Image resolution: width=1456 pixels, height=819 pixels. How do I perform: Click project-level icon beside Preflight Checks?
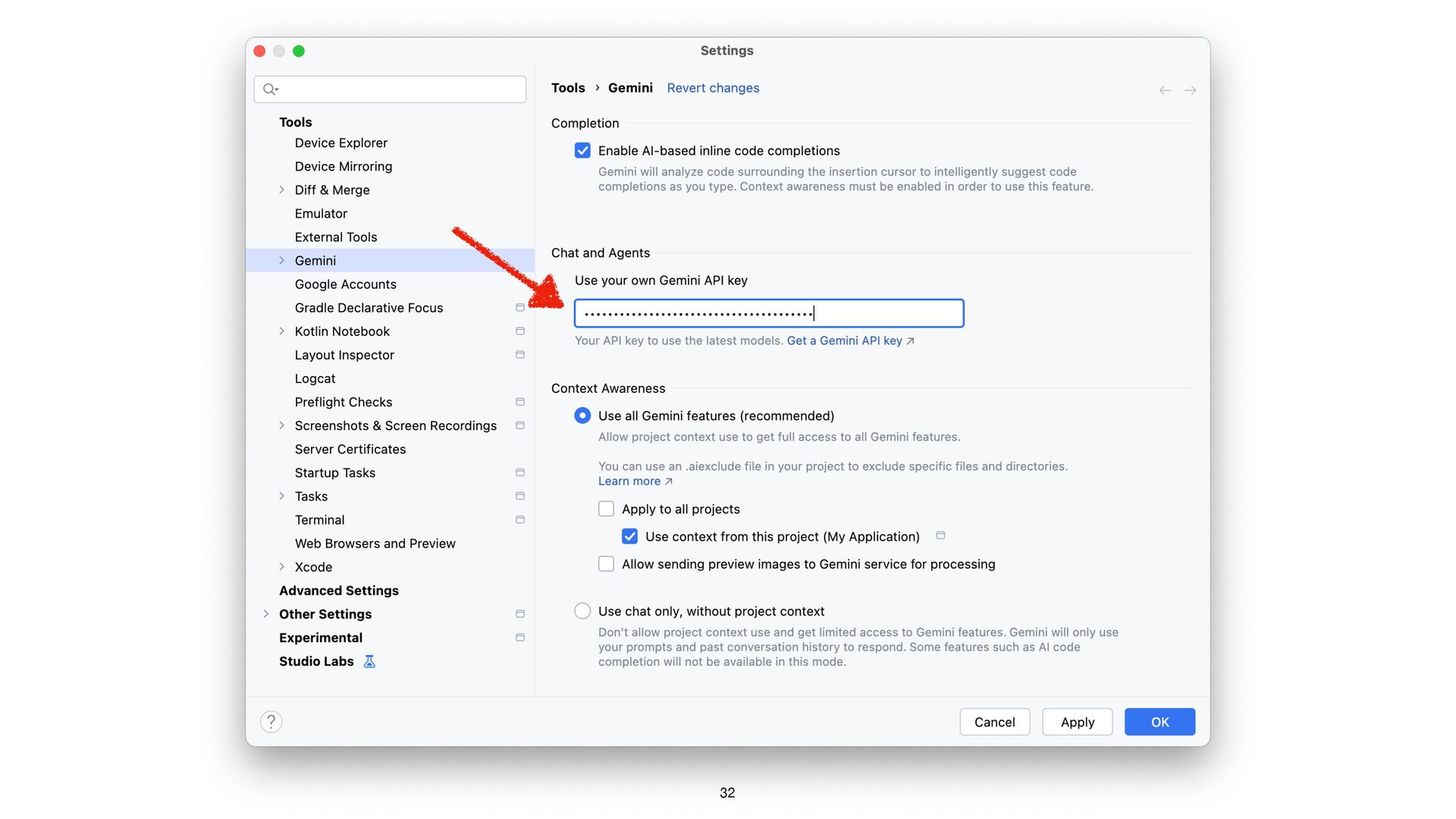click(520, 402)
